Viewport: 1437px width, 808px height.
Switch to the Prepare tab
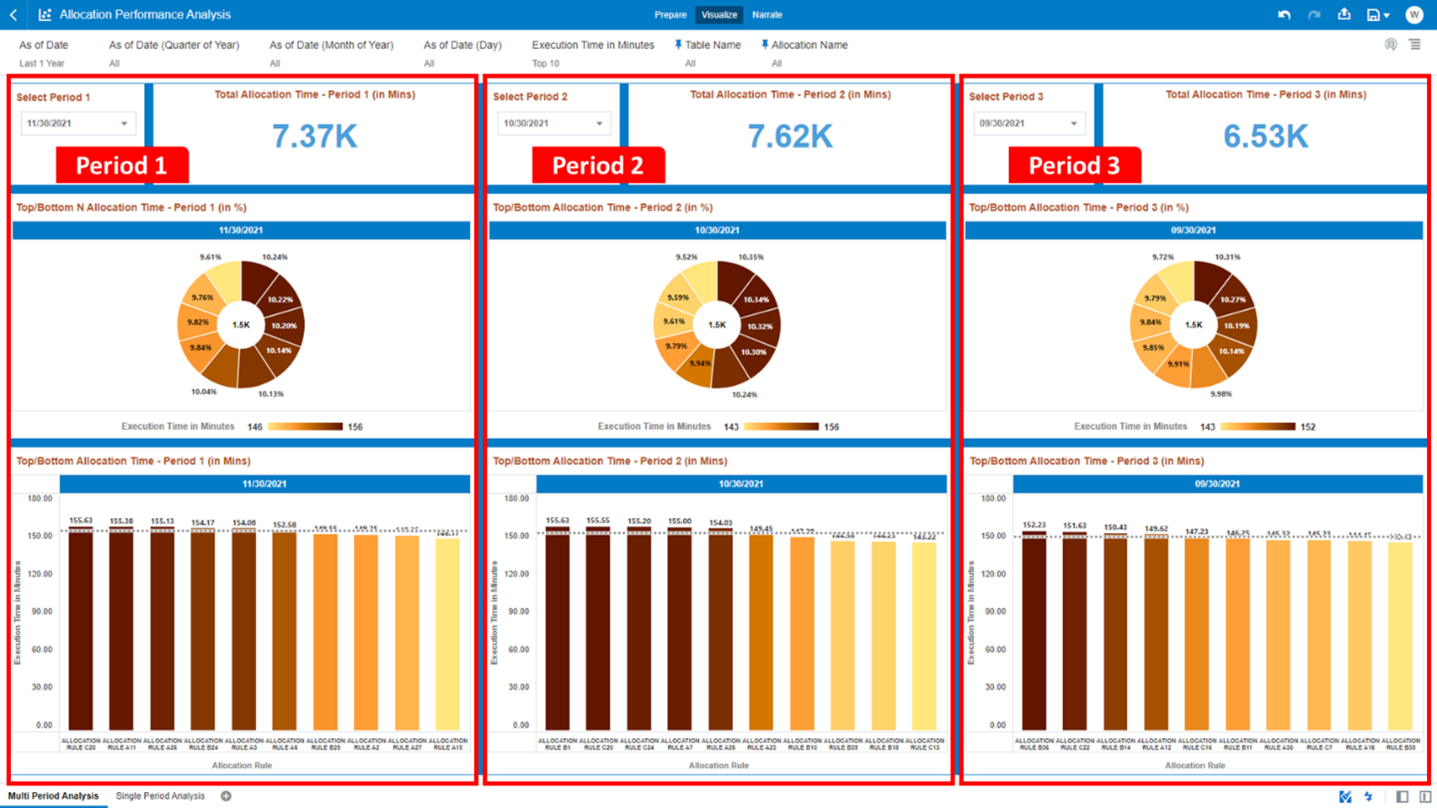(x=670, y=15)
